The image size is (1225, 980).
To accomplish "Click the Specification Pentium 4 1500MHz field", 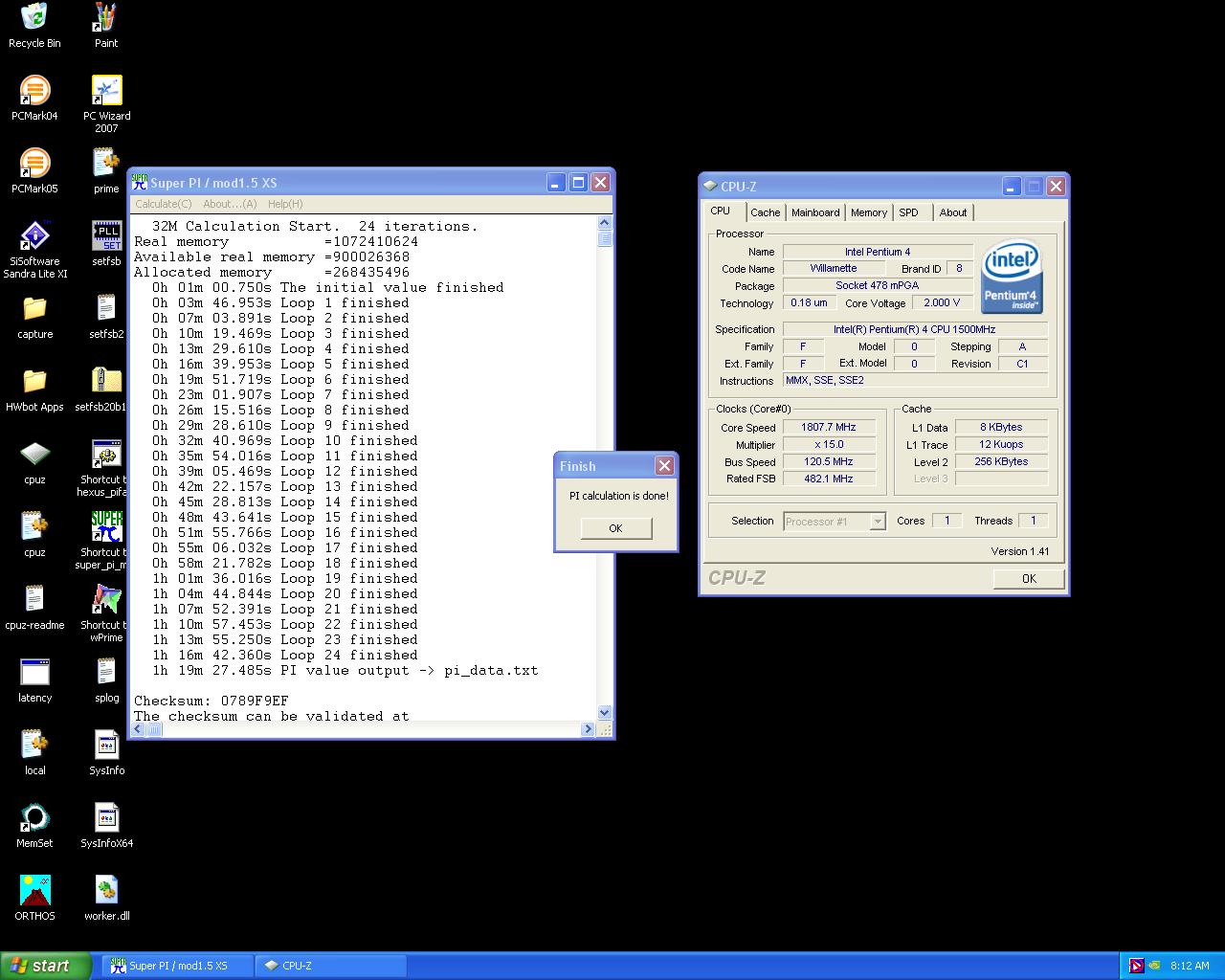I will tap(915, 329).
